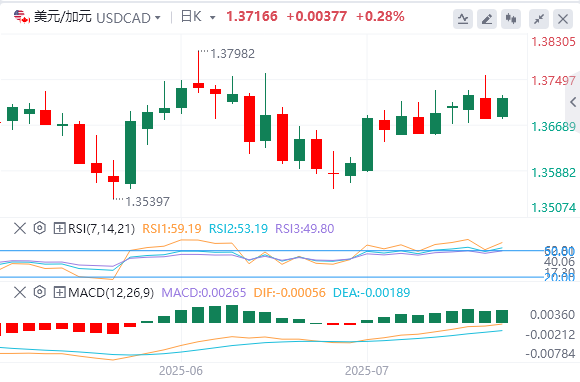Click the 1.36689 price axis label
This screenshot has width=580, height=382.
click(x=554, y=127)
